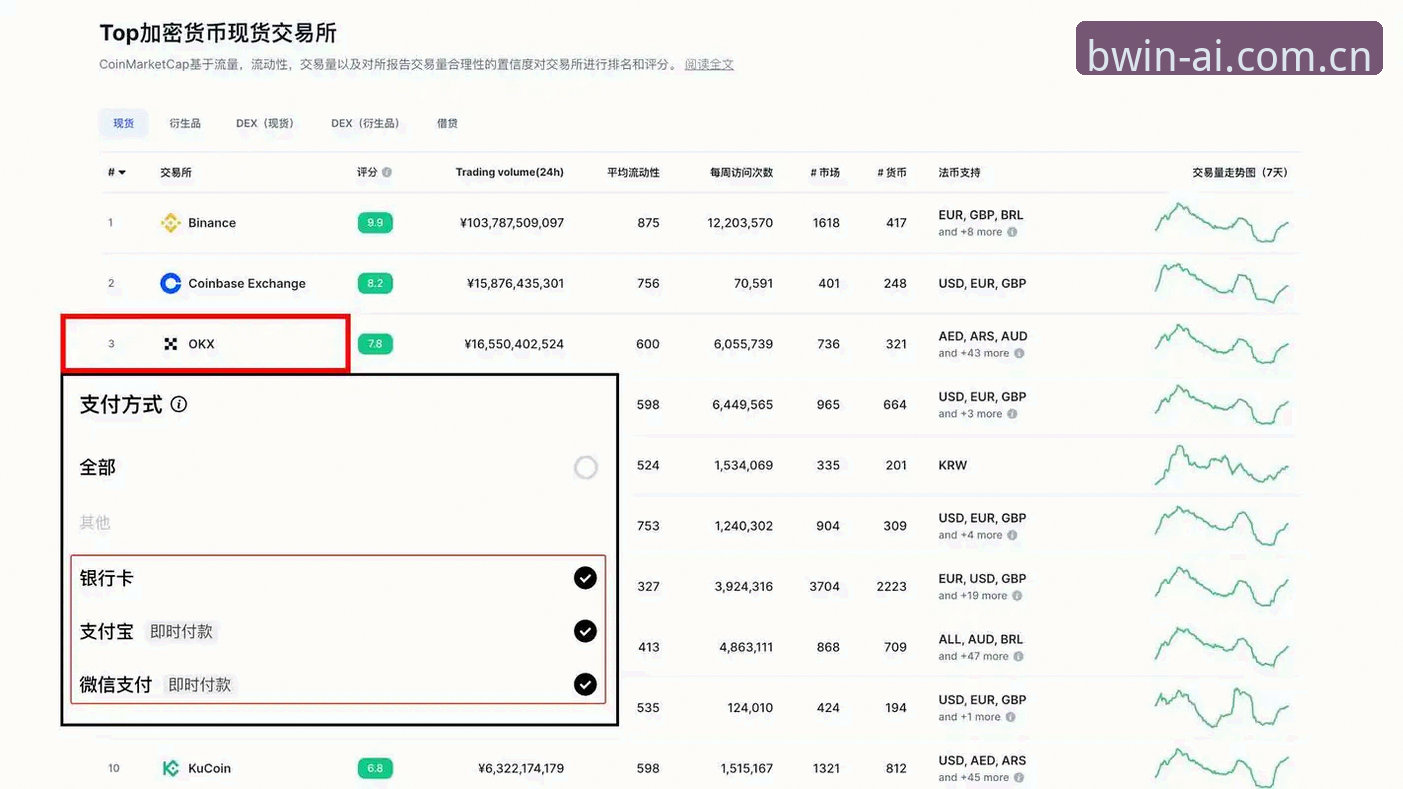The image size is (1403, 789).
Task: Select the 全部 radio option
Action: pos(586,467)
